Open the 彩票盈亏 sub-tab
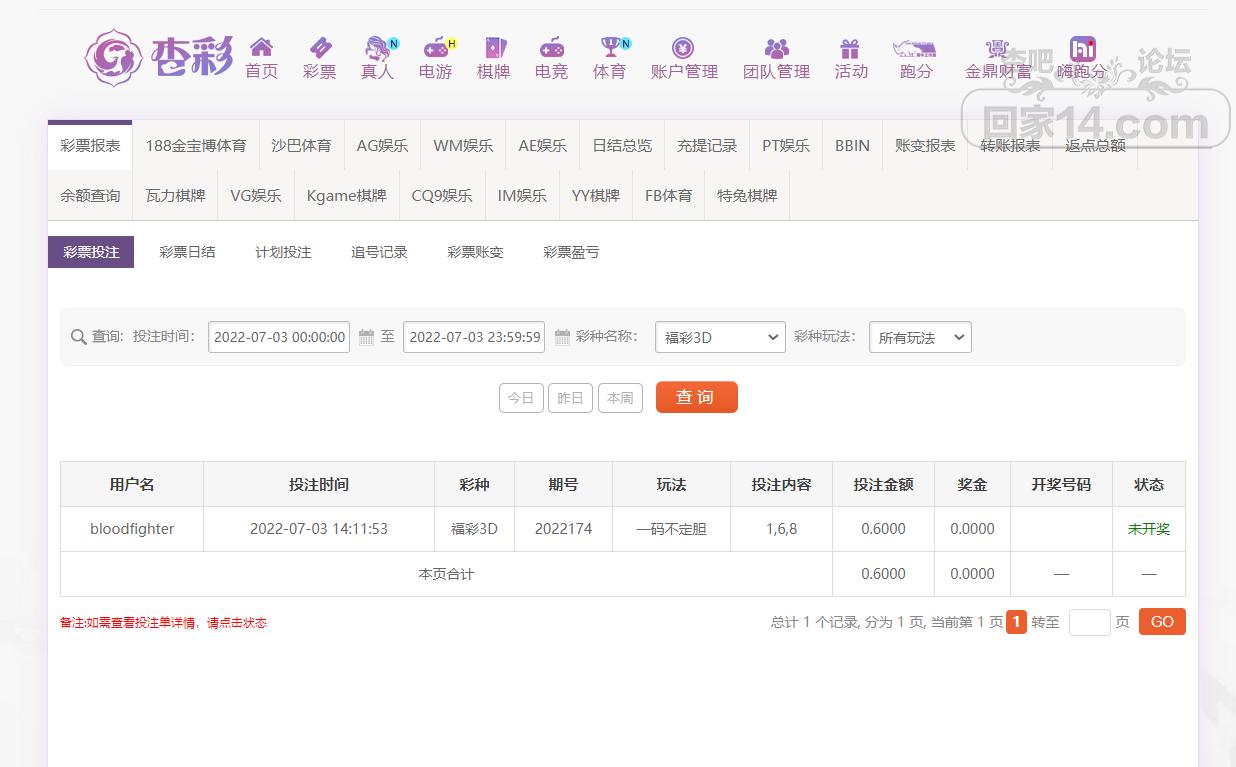The image size is (1236, 767). pos(571,252)
